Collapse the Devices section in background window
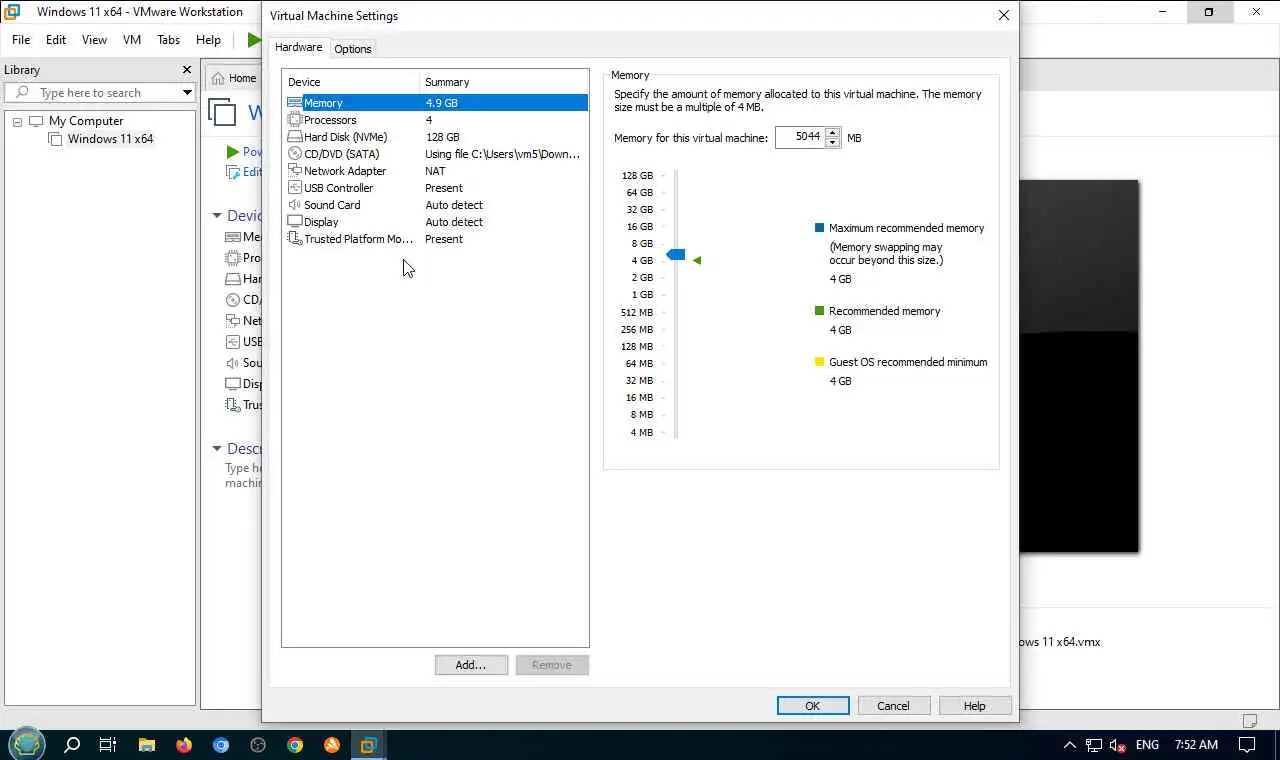 point(217,216)
